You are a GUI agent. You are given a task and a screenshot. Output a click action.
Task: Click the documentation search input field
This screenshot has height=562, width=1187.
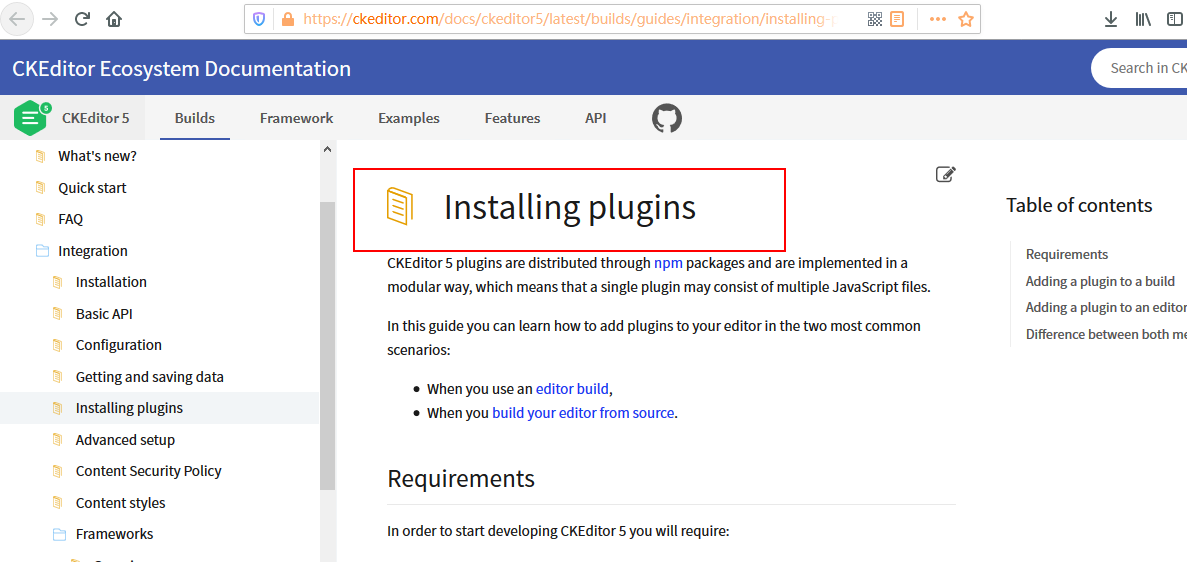tap(1139, 68)
